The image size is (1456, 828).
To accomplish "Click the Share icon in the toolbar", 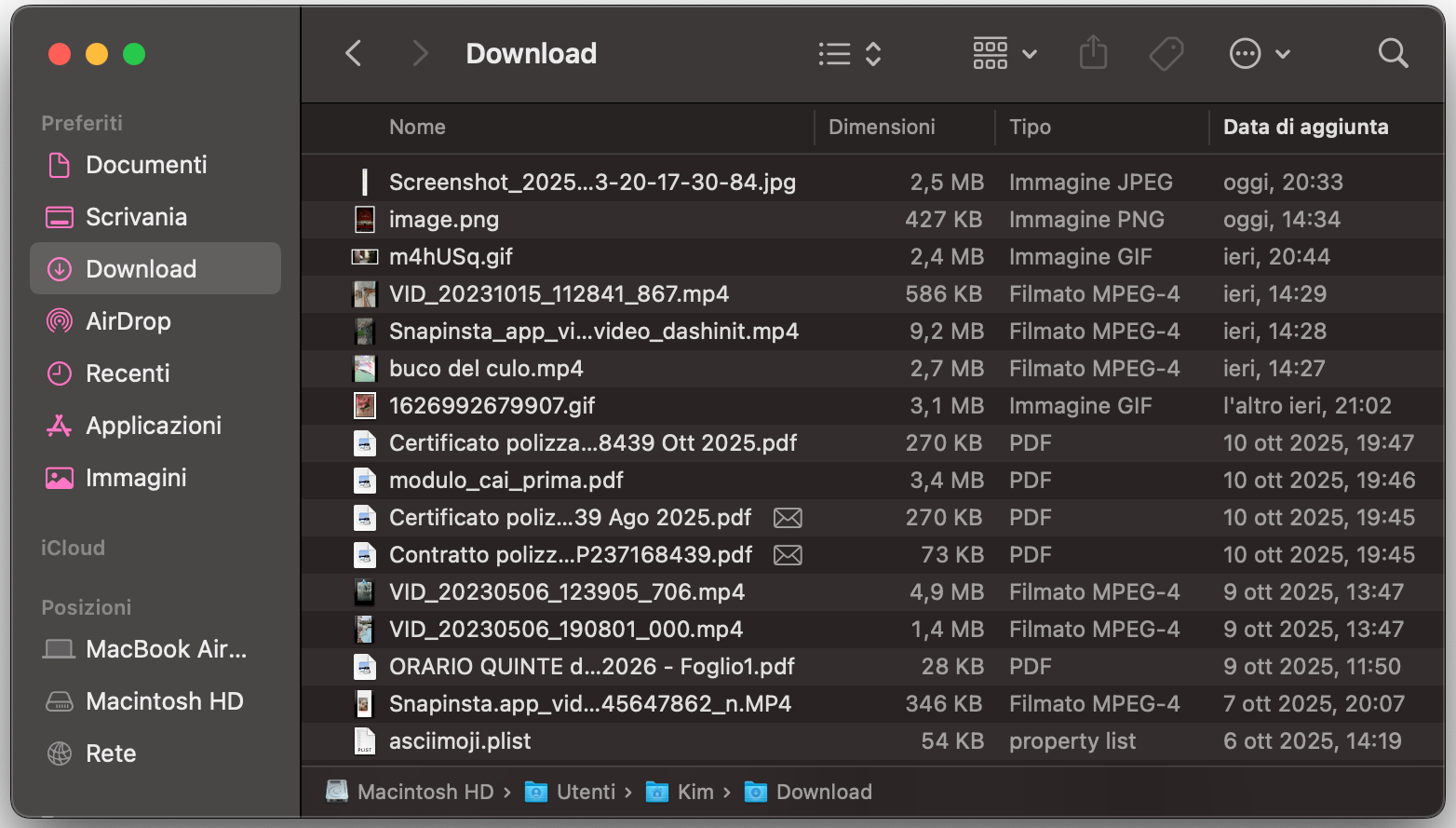I will tap(1093, 53).
